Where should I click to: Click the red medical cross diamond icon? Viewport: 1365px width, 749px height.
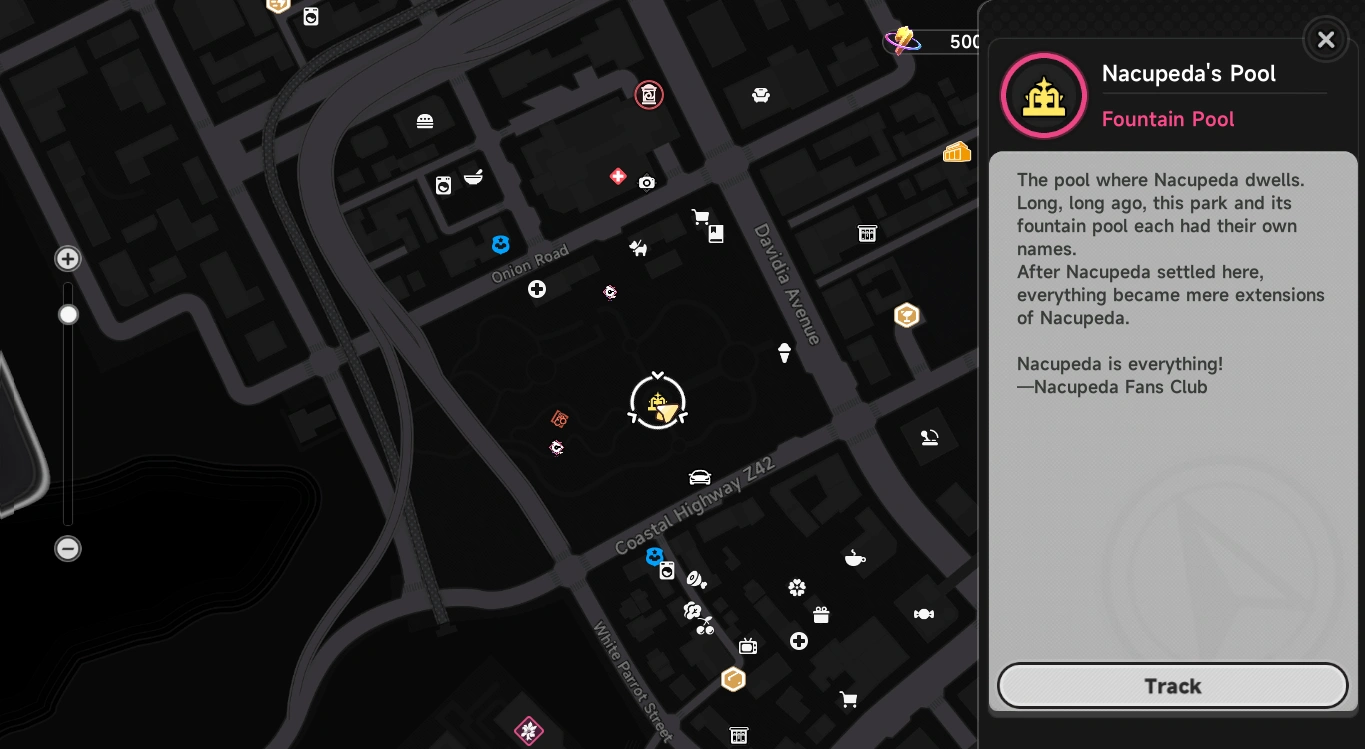(618, 177)
